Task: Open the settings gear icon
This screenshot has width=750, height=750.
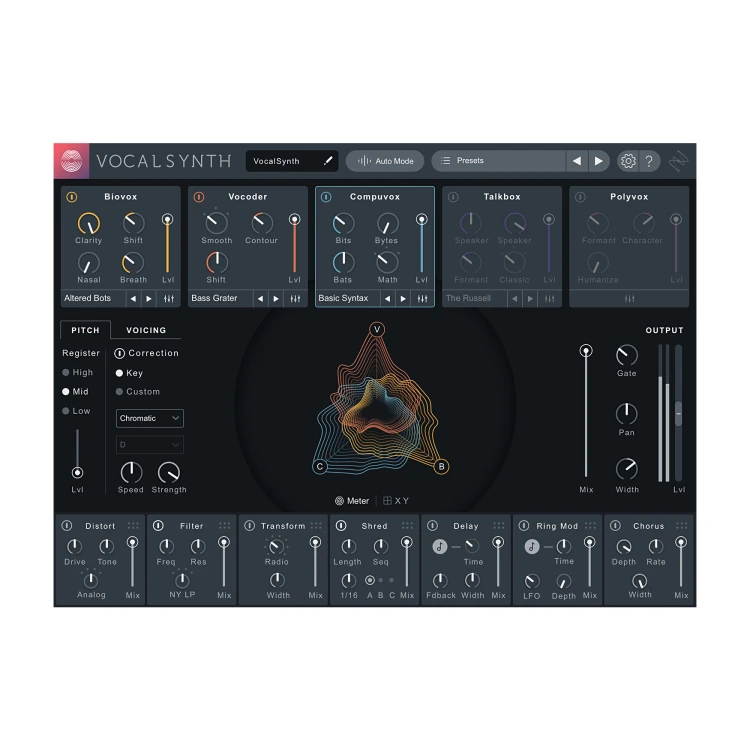Action: [628, 161]
